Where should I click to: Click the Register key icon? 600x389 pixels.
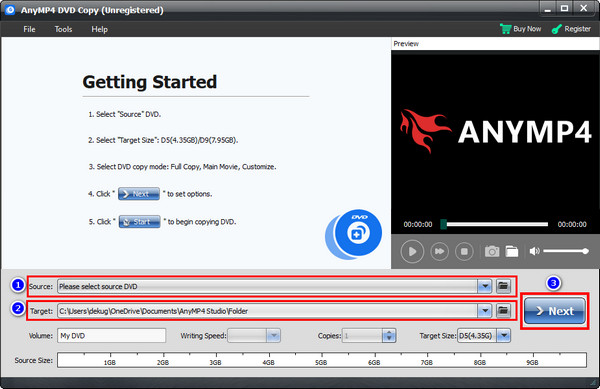point(557,29)
